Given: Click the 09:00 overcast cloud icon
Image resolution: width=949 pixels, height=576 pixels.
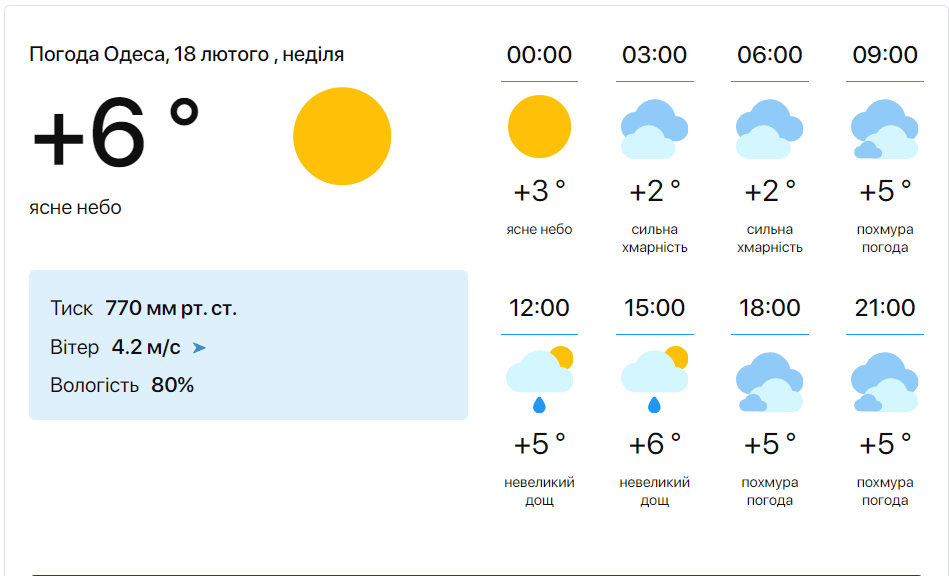Looking at the screenshot, I should (x=884, y=129).
